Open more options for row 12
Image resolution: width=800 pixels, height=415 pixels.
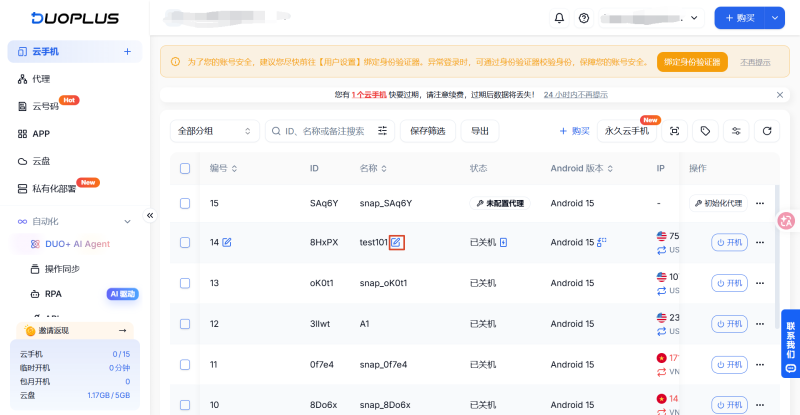(x=760, y=324)
